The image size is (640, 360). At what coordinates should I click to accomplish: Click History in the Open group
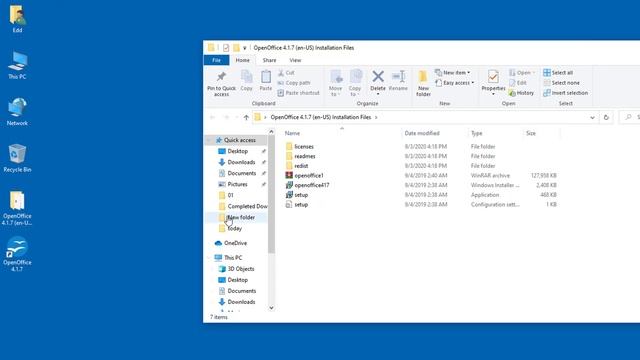coord(521,93)
